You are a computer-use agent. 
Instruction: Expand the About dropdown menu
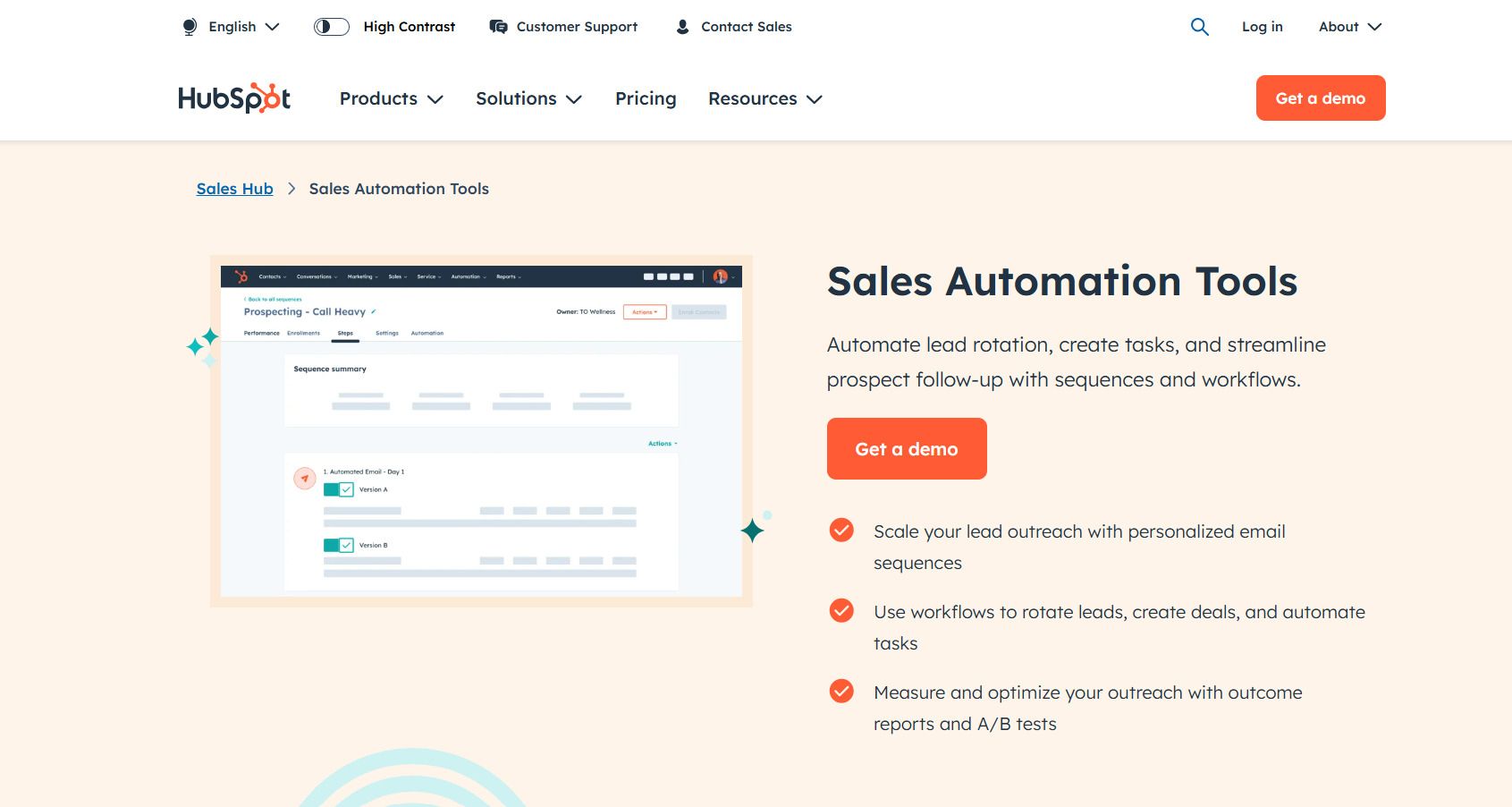[x=1350, y=27]
